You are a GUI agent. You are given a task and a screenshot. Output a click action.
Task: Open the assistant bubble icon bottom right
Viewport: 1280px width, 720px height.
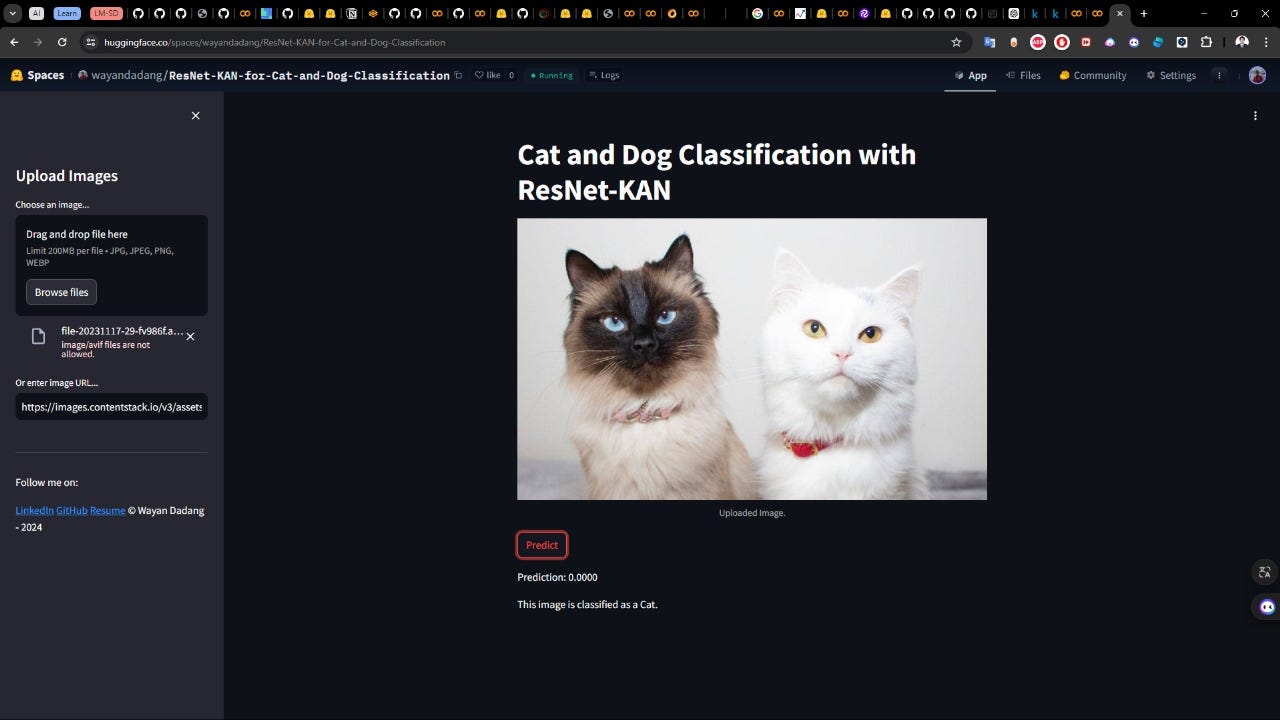[1264, 607]
